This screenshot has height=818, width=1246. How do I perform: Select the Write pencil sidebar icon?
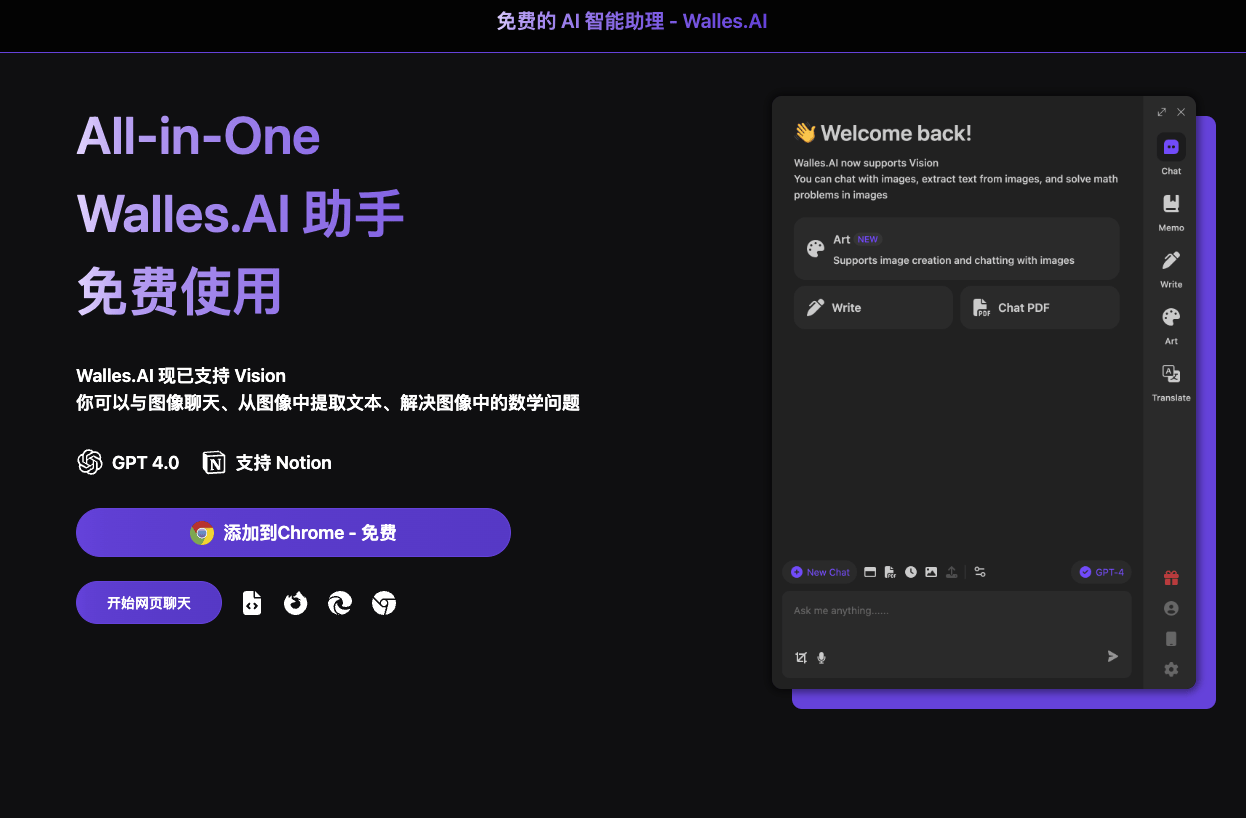1171,260
